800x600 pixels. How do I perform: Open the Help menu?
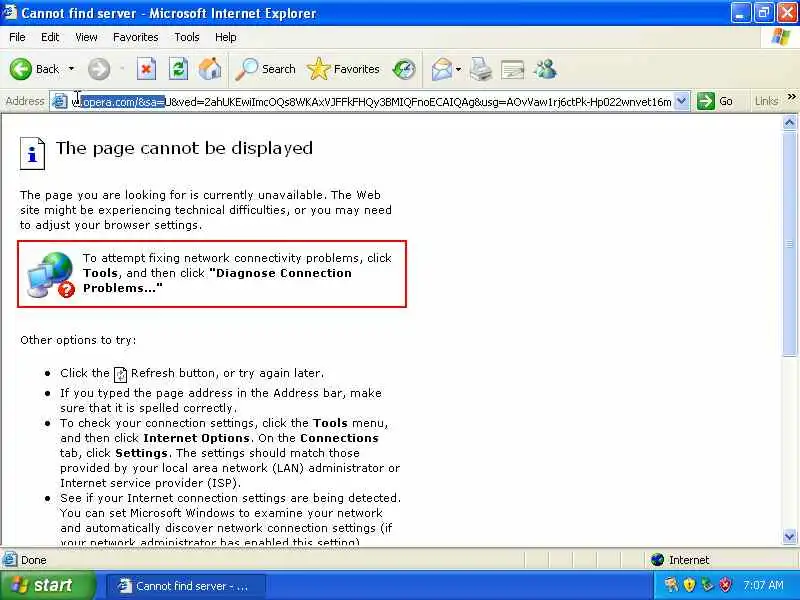pyautogui.click(x=226, y=37)
